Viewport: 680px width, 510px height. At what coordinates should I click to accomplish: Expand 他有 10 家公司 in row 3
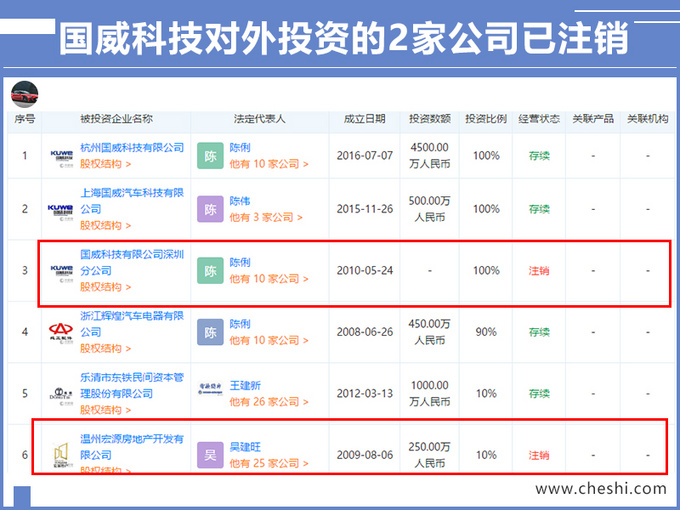(269, 279)
